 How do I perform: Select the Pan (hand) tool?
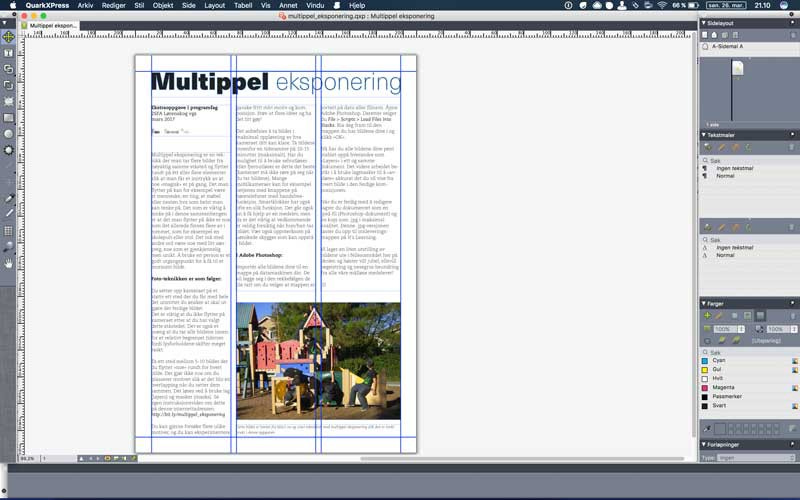(x=8, y=263)
